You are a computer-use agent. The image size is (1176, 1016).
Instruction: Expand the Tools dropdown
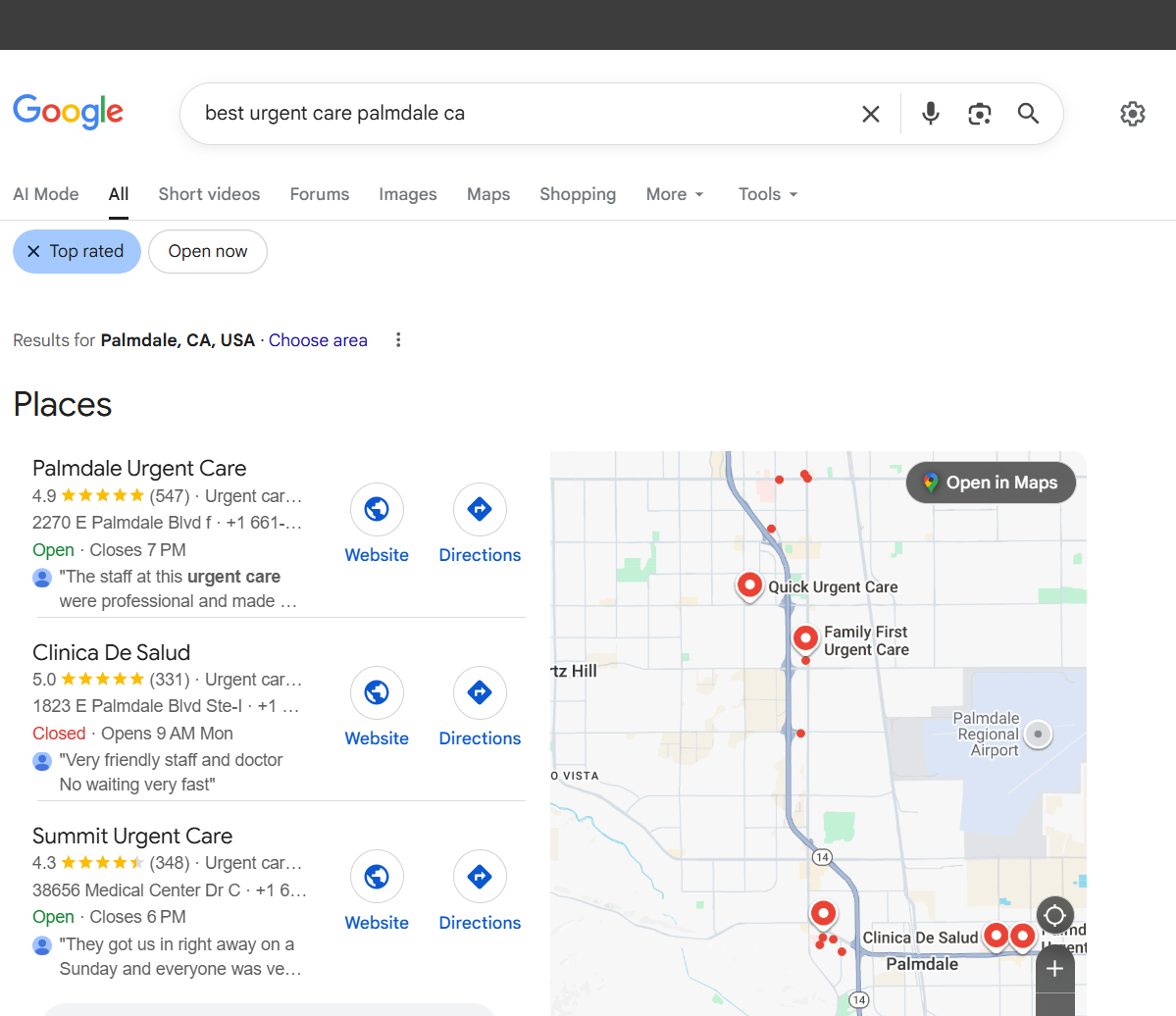767,194
